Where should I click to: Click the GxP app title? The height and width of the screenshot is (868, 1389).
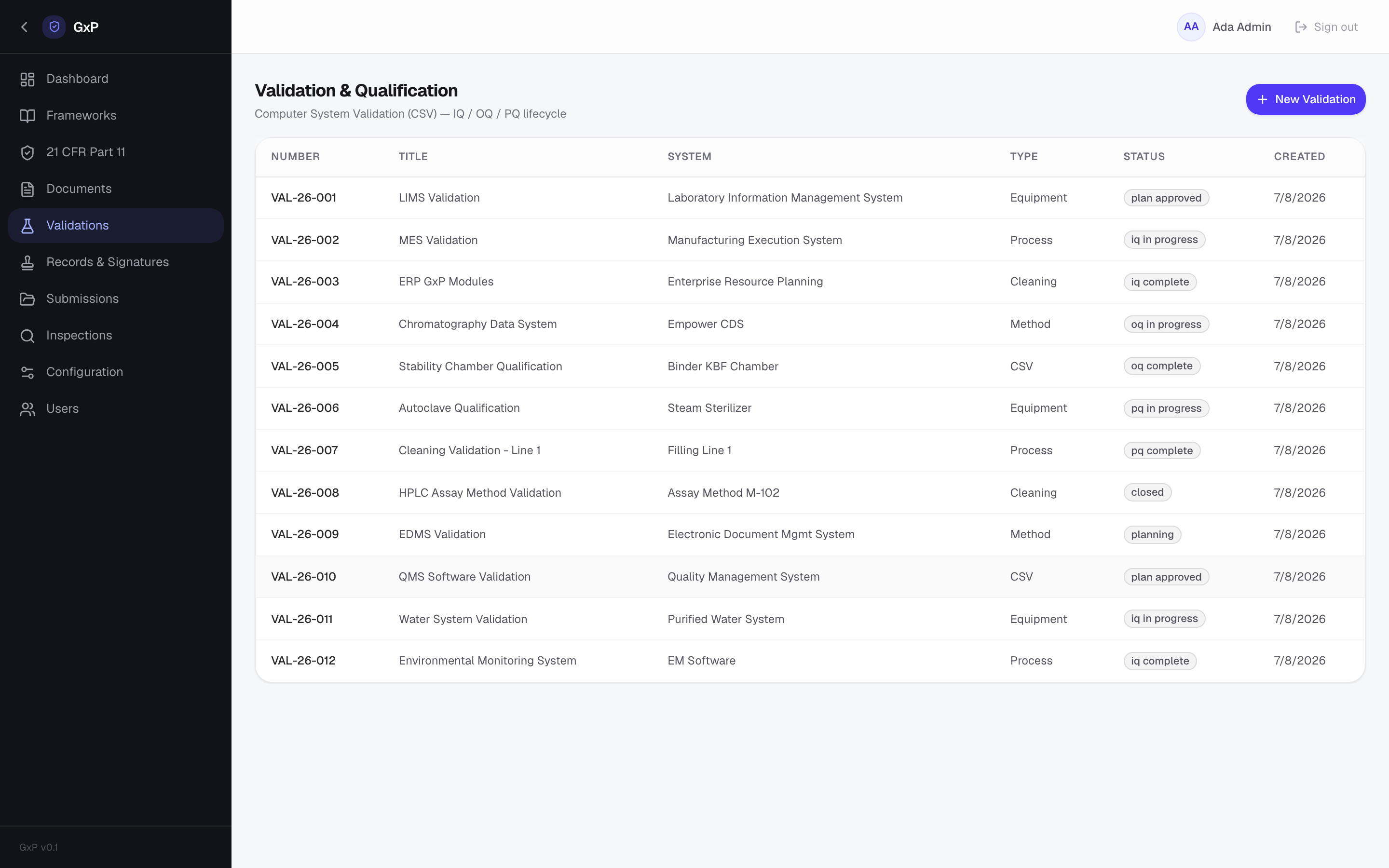tap(86, 27)
